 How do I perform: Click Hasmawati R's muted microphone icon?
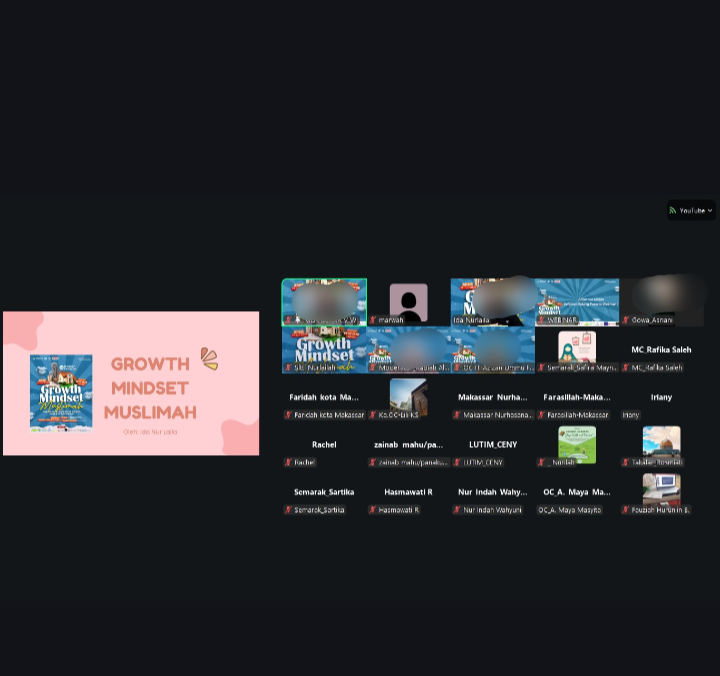373,509
